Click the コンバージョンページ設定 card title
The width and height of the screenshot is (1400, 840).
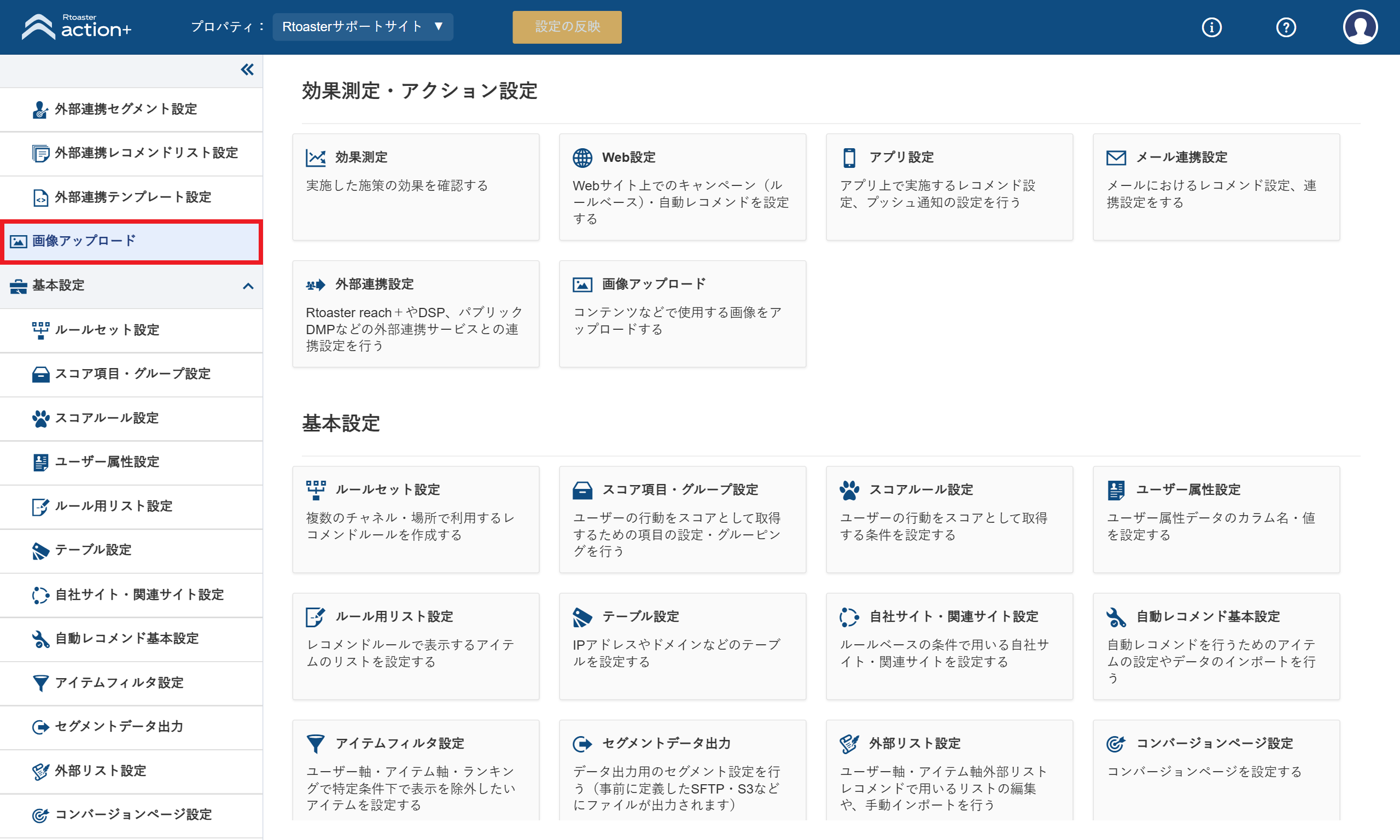[x=1215, y=743]
